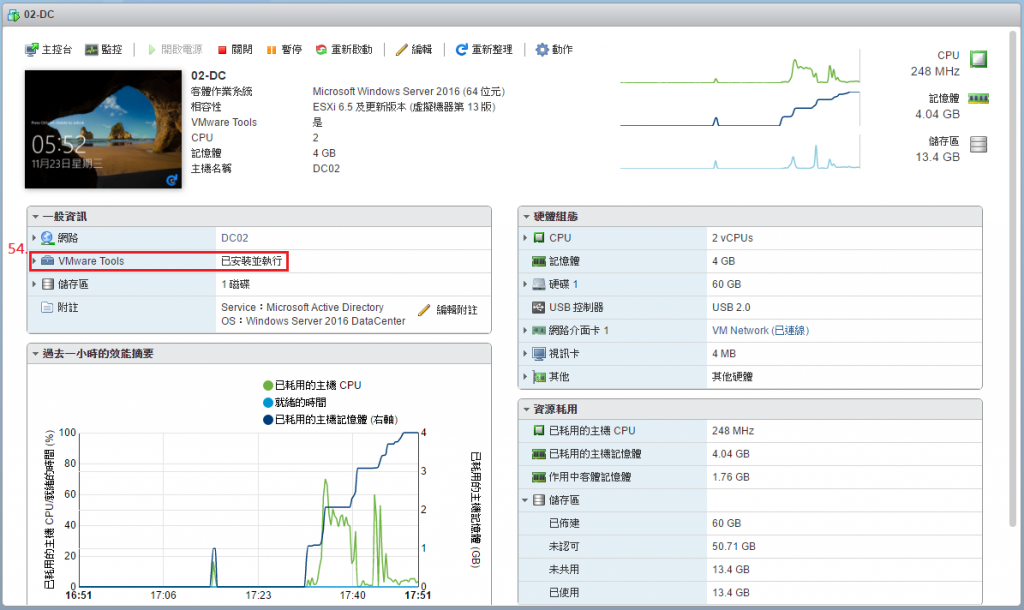The image size is (1024, 610).
Task: Expand the VMware Tools row
Action: click(34, 261)
